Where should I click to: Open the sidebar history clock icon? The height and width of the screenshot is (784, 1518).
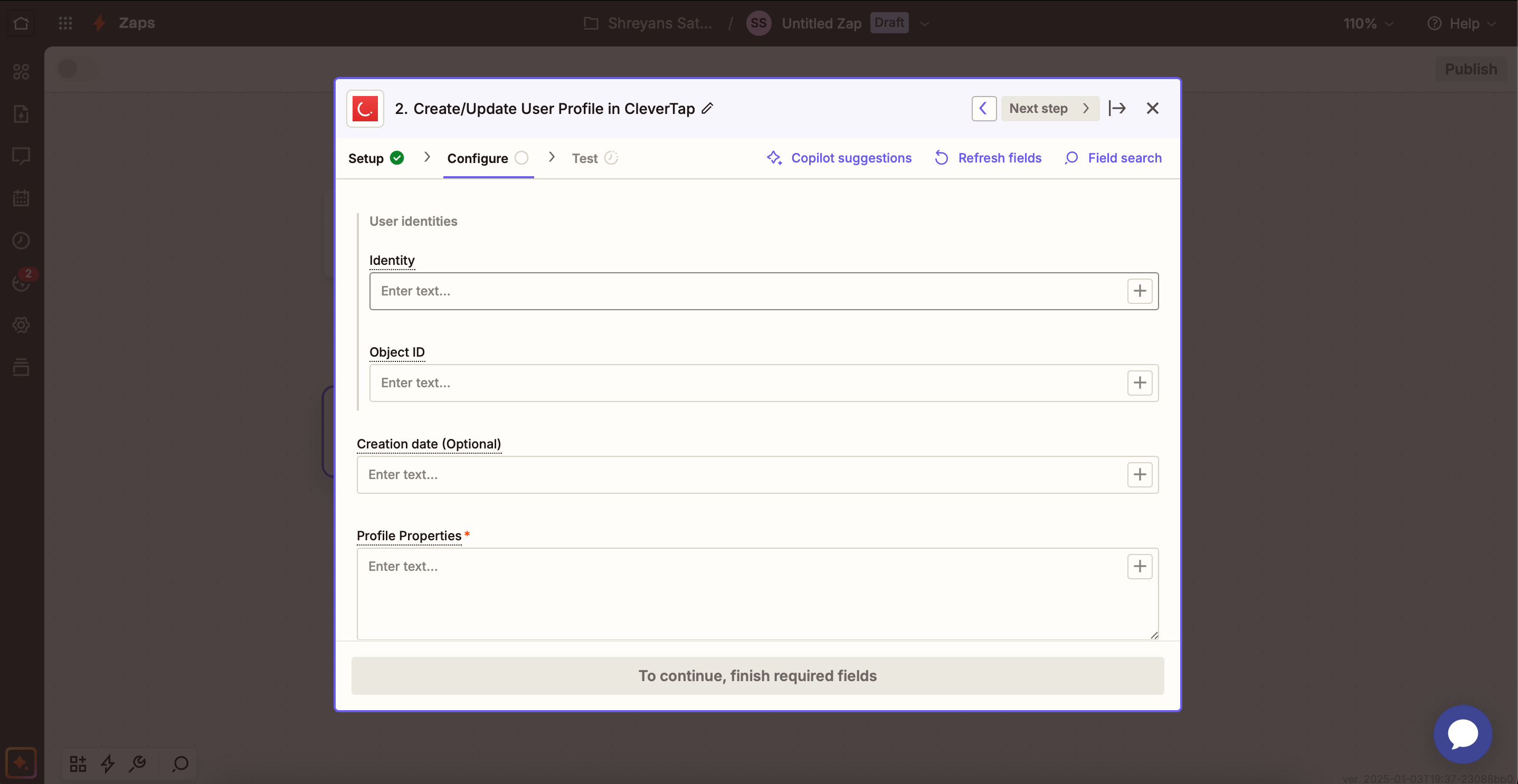21,241
